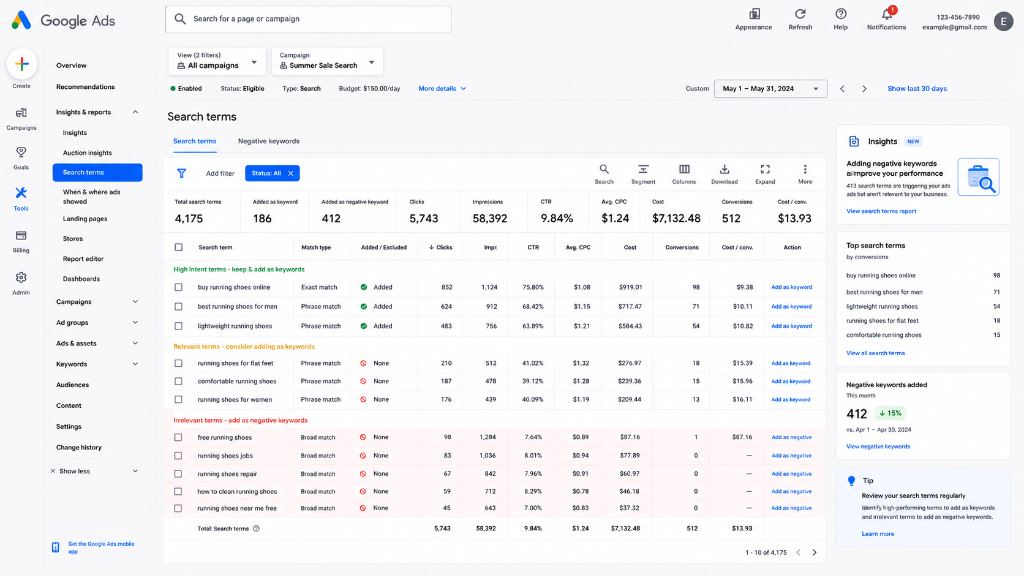Check the 'free running shoes' row

tap(178, 437)
